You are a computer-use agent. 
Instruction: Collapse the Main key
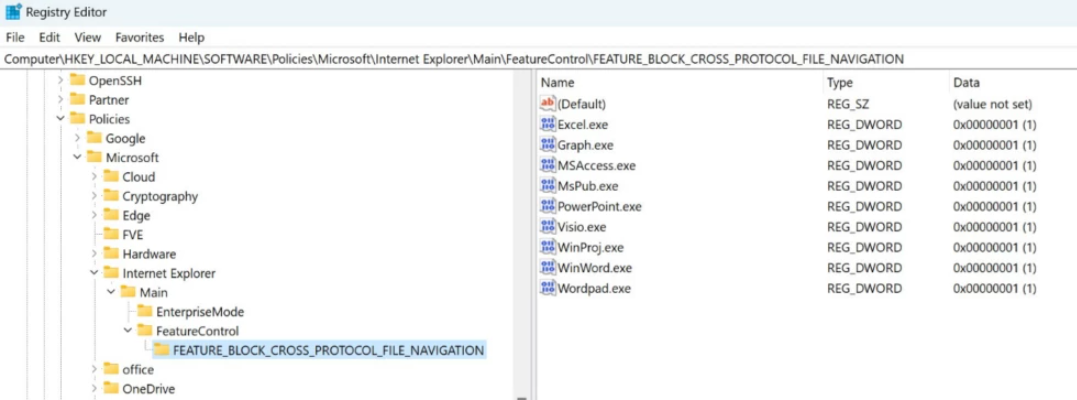pos(111,292)
